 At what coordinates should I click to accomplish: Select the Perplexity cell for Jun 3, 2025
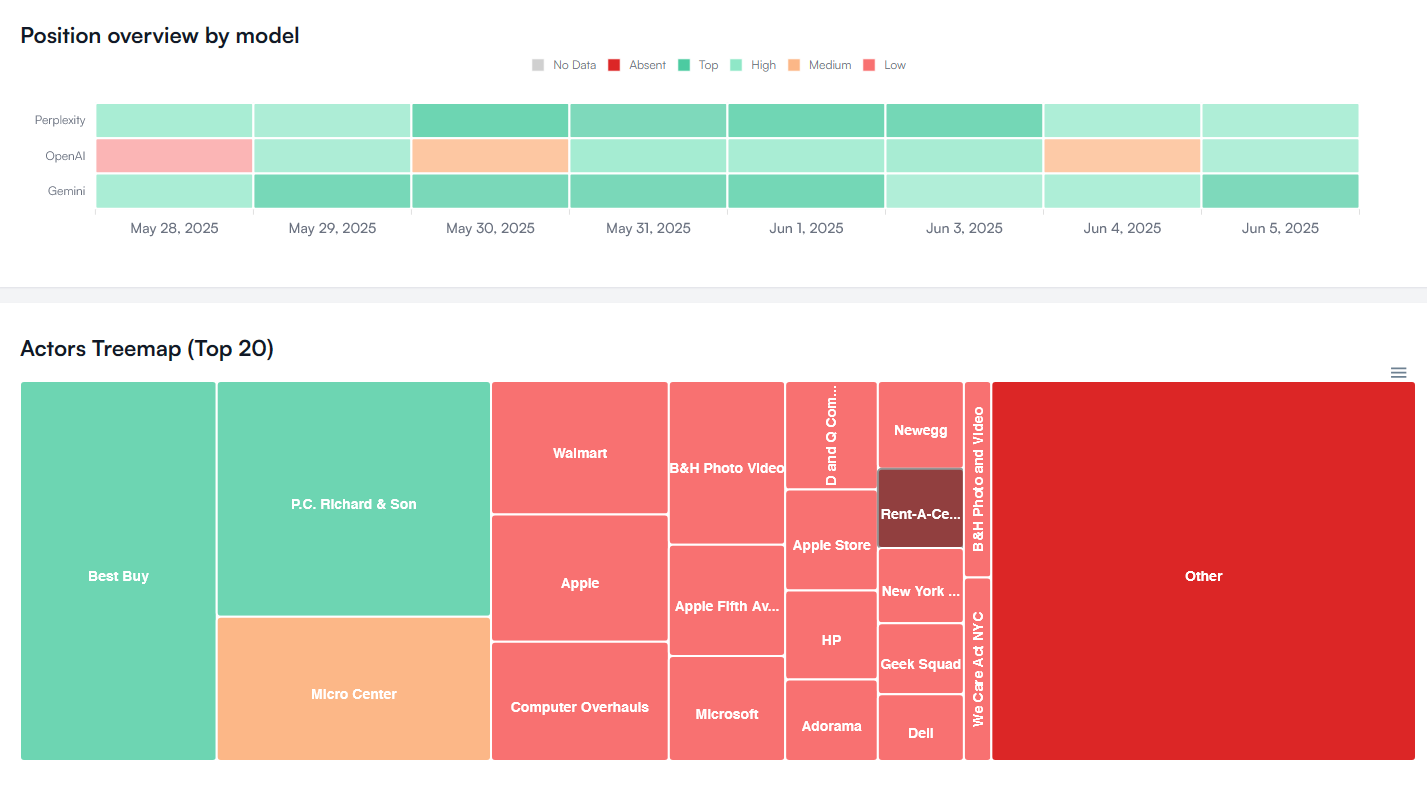(x=964, y=120)
